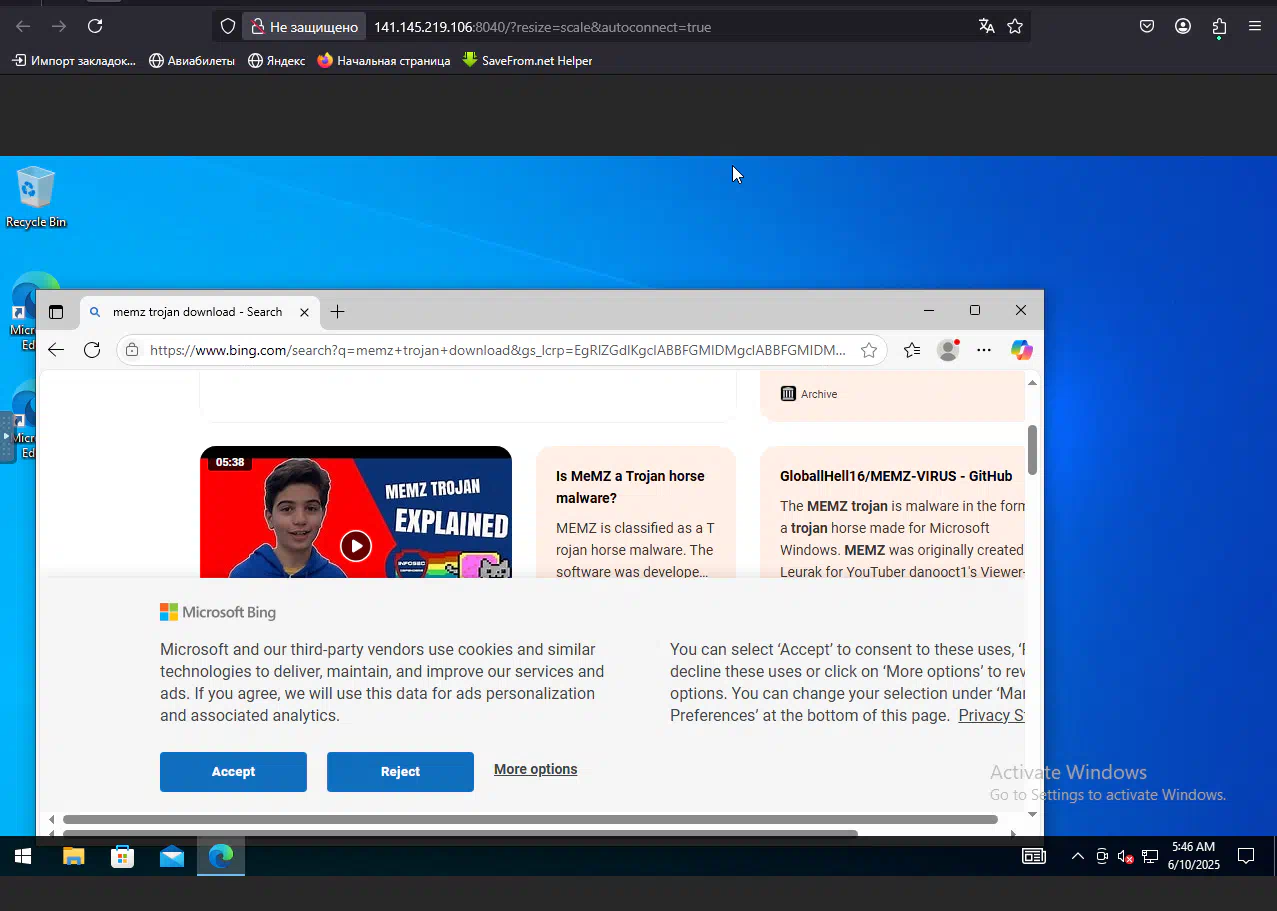This screenshot has width=1277, height=911.
Task: Open the Privacy Statement link
Action: [992, 715]
